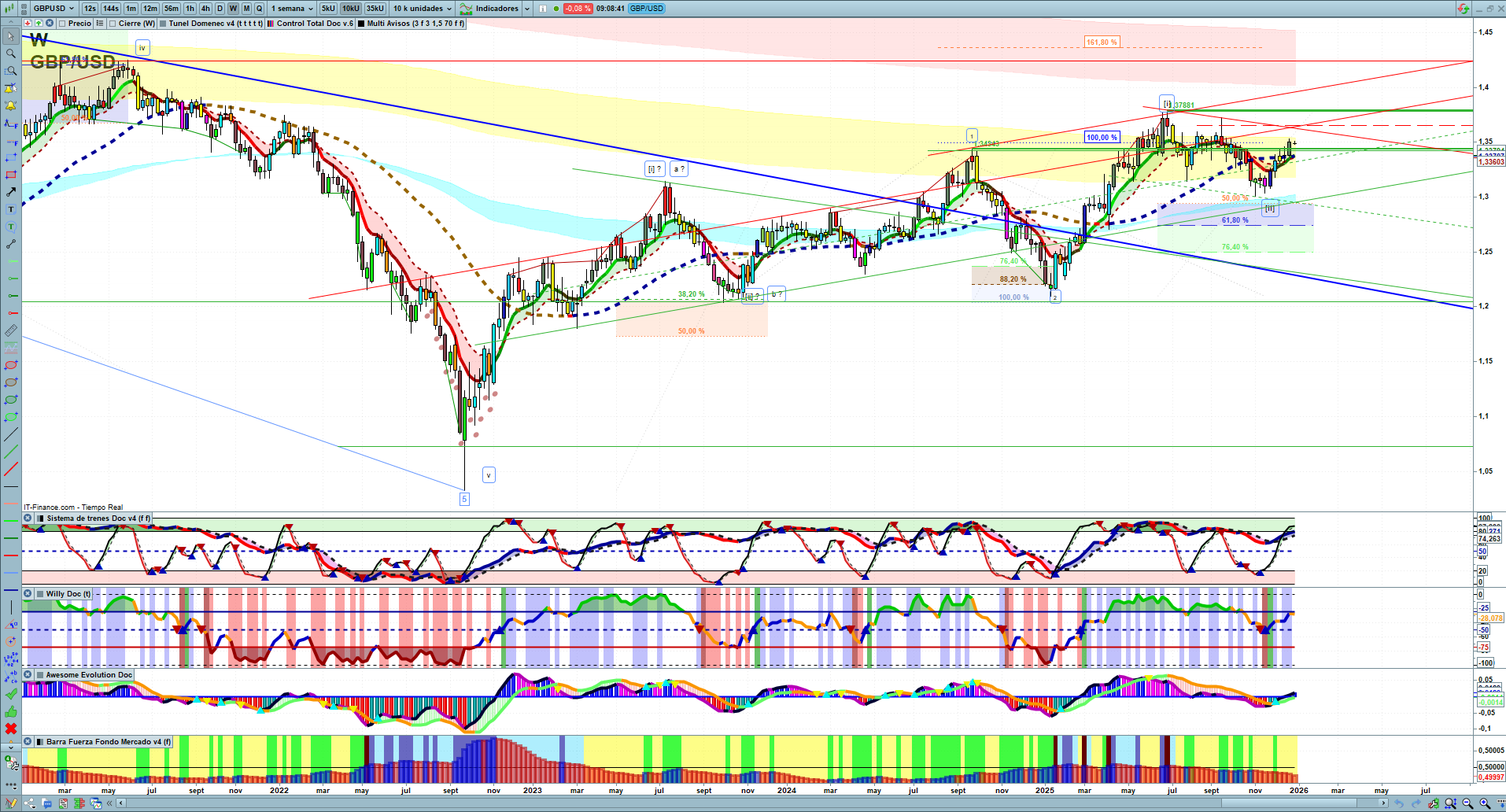Viewport: 1506px width, 812px height.
Task: Open the GBPUSD symbol dropdown
Action: [54, 9]
